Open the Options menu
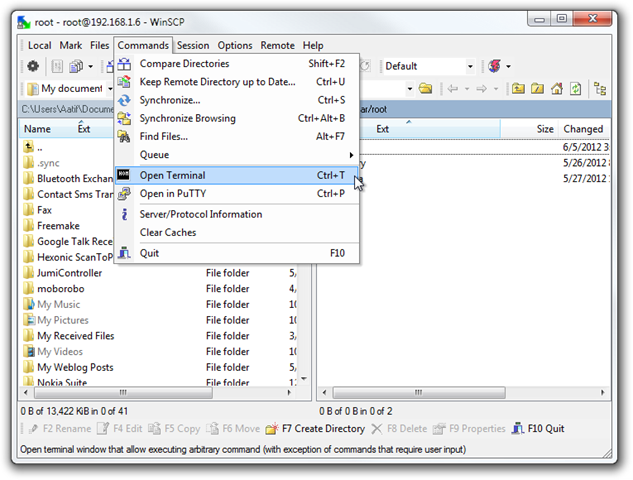The width and height of the screenshot is (633, 480). 235,45
